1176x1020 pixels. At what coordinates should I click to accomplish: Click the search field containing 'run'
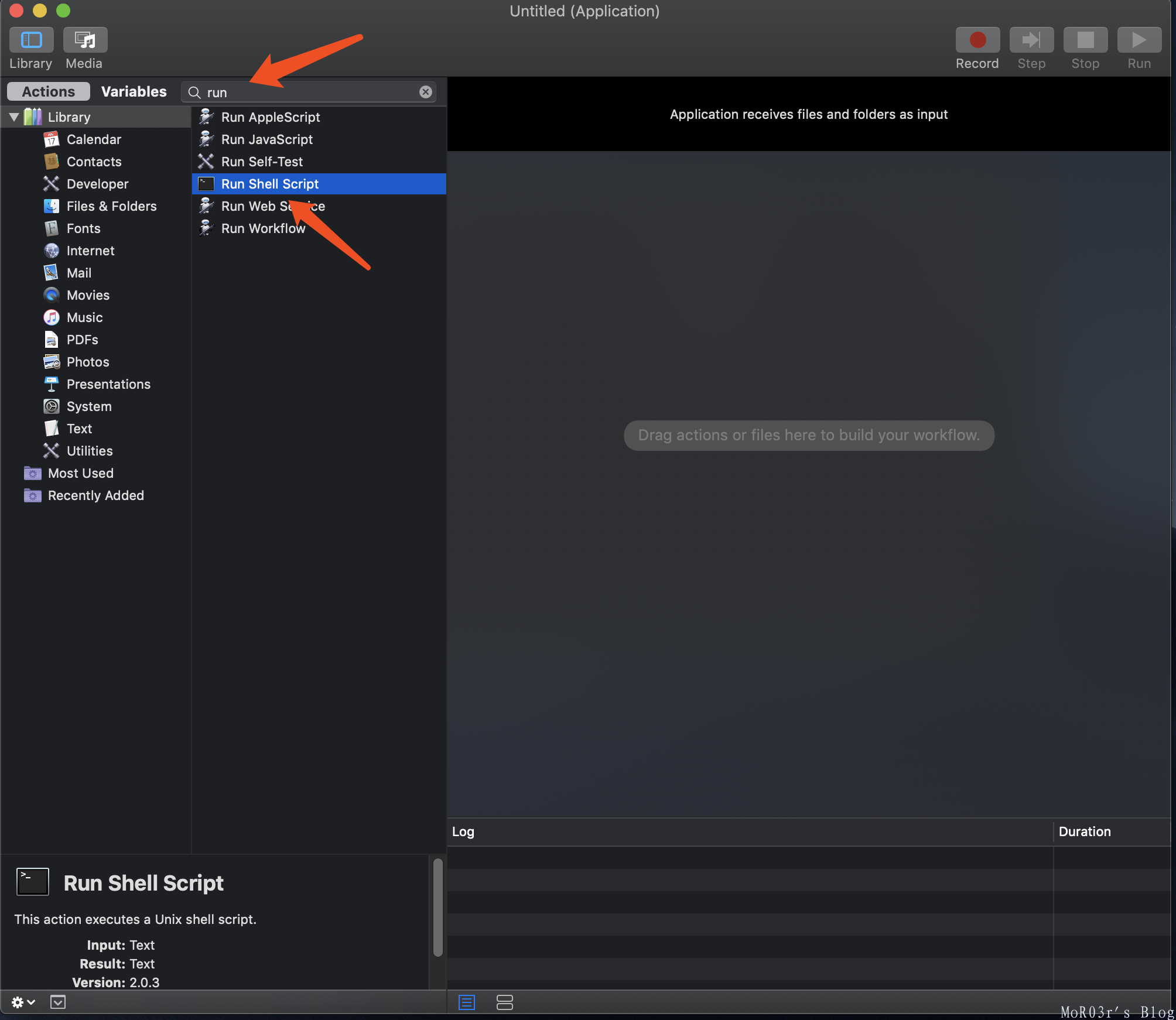click(x=309, y=92)
